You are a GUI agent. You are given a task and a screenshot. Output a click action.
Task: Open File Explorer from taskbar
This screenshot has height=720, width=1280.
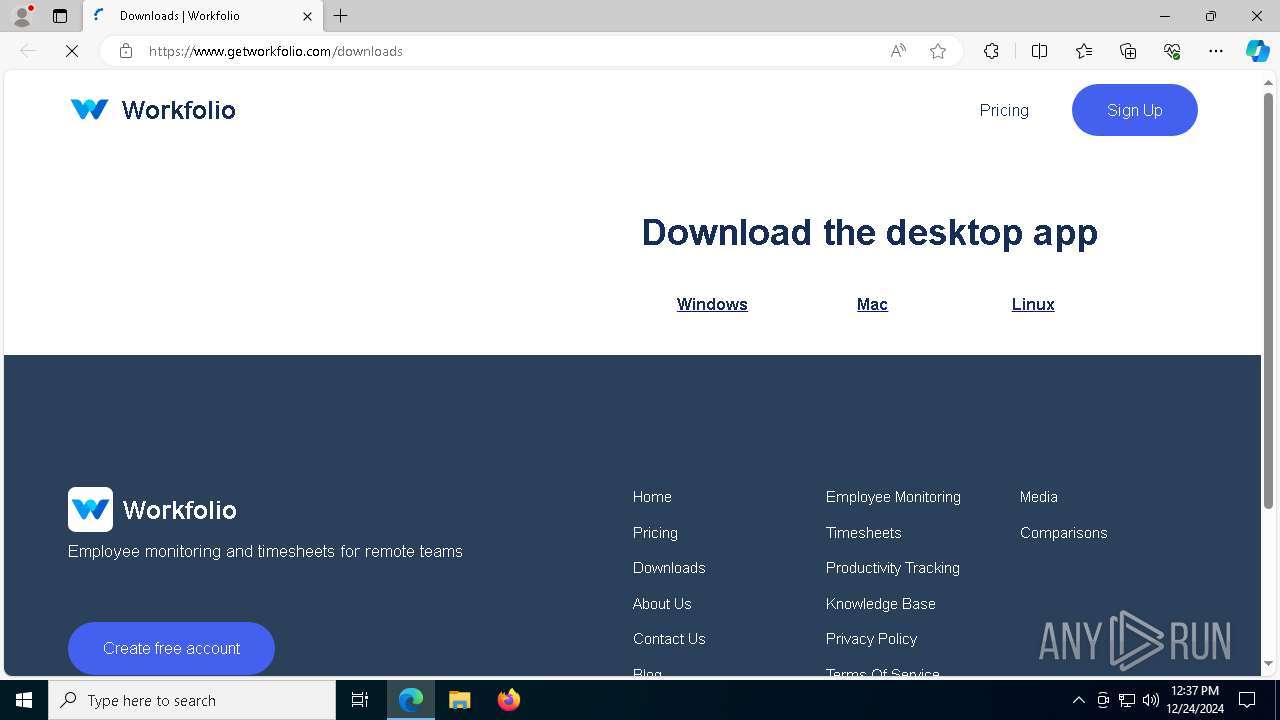click(460, 700)
